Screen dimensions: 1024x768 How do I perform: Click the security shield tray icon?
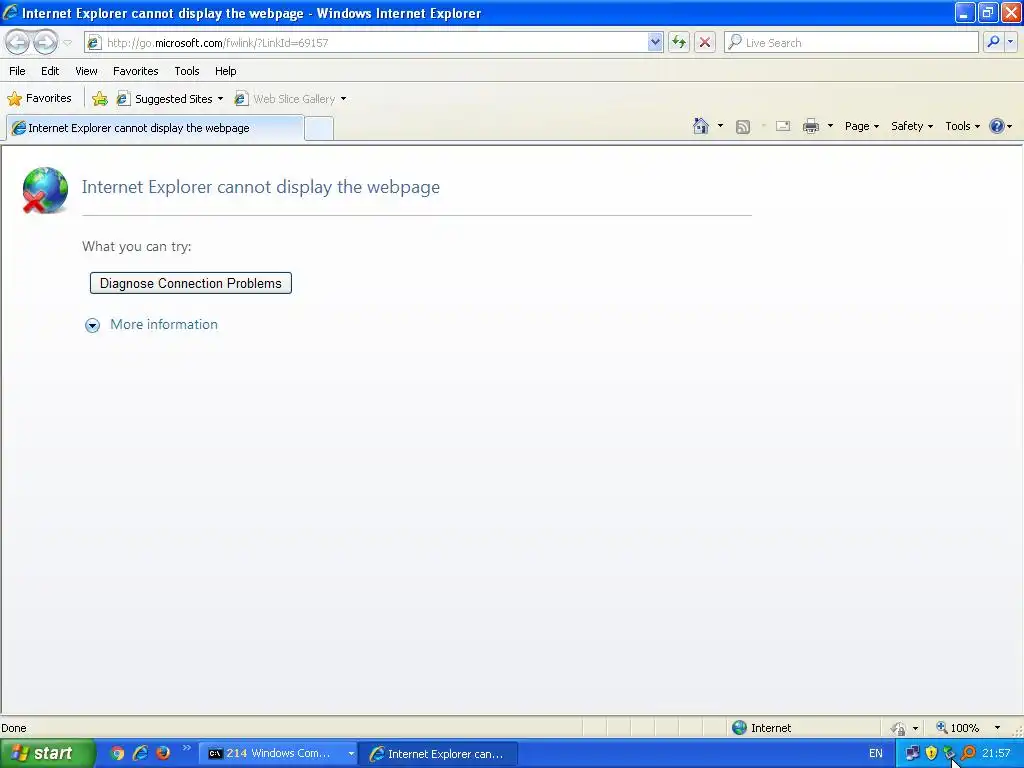[x=931, y=753]
